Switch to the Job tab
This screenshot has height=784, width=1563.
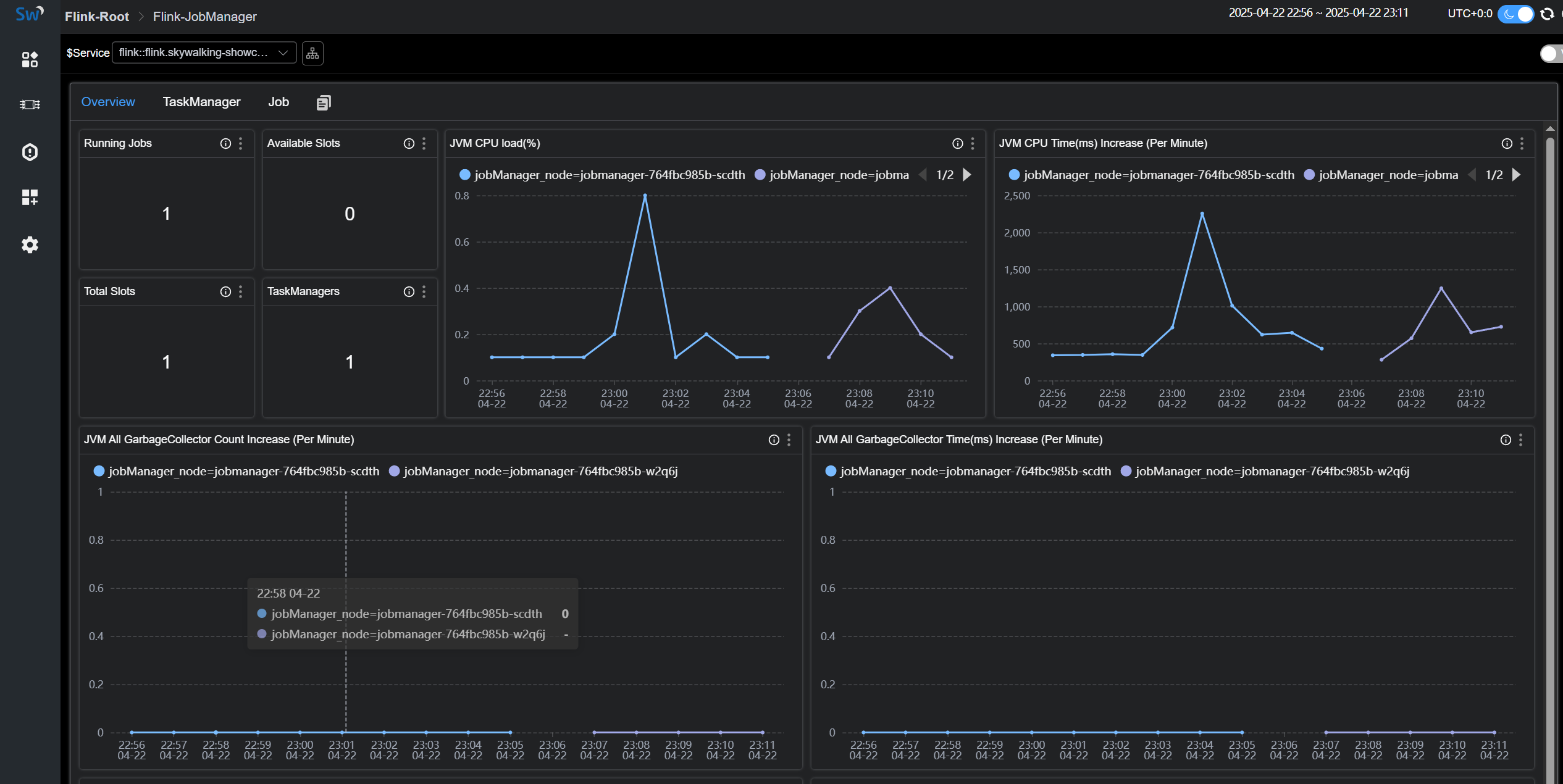(x=278, y=102)
